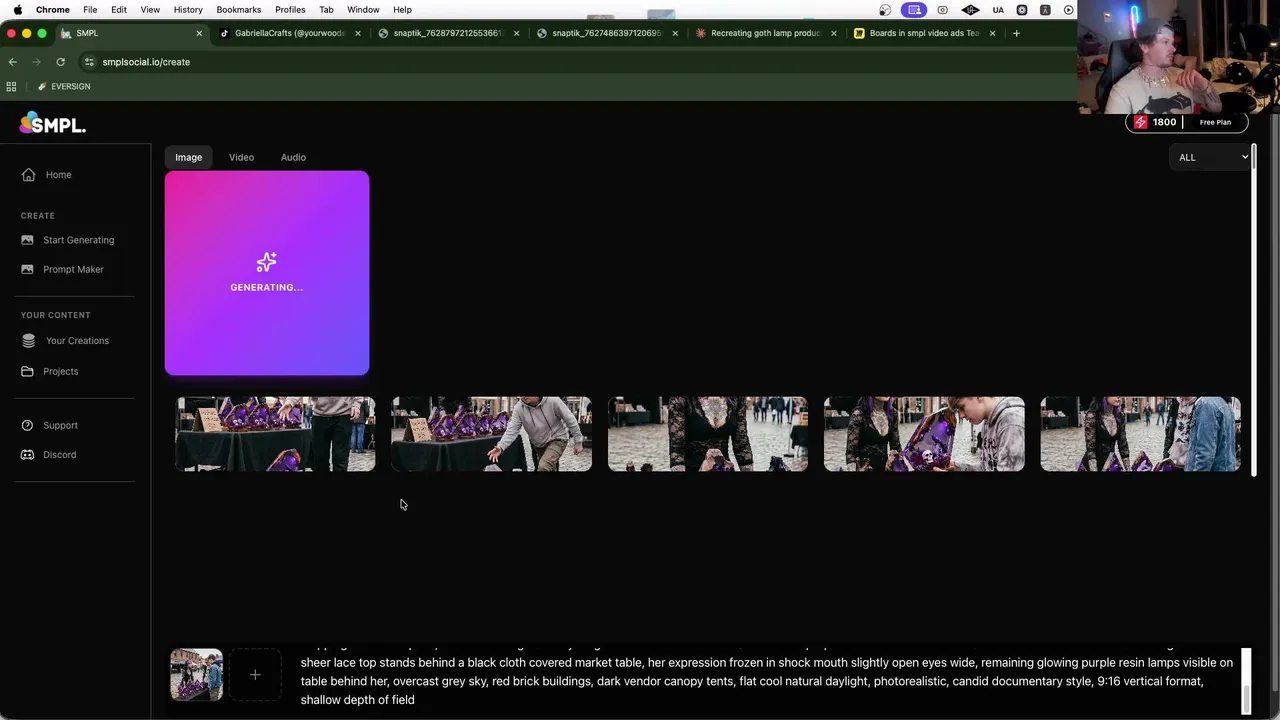
Task: Switch to second snaptik tab
Action: pos(606,33)
